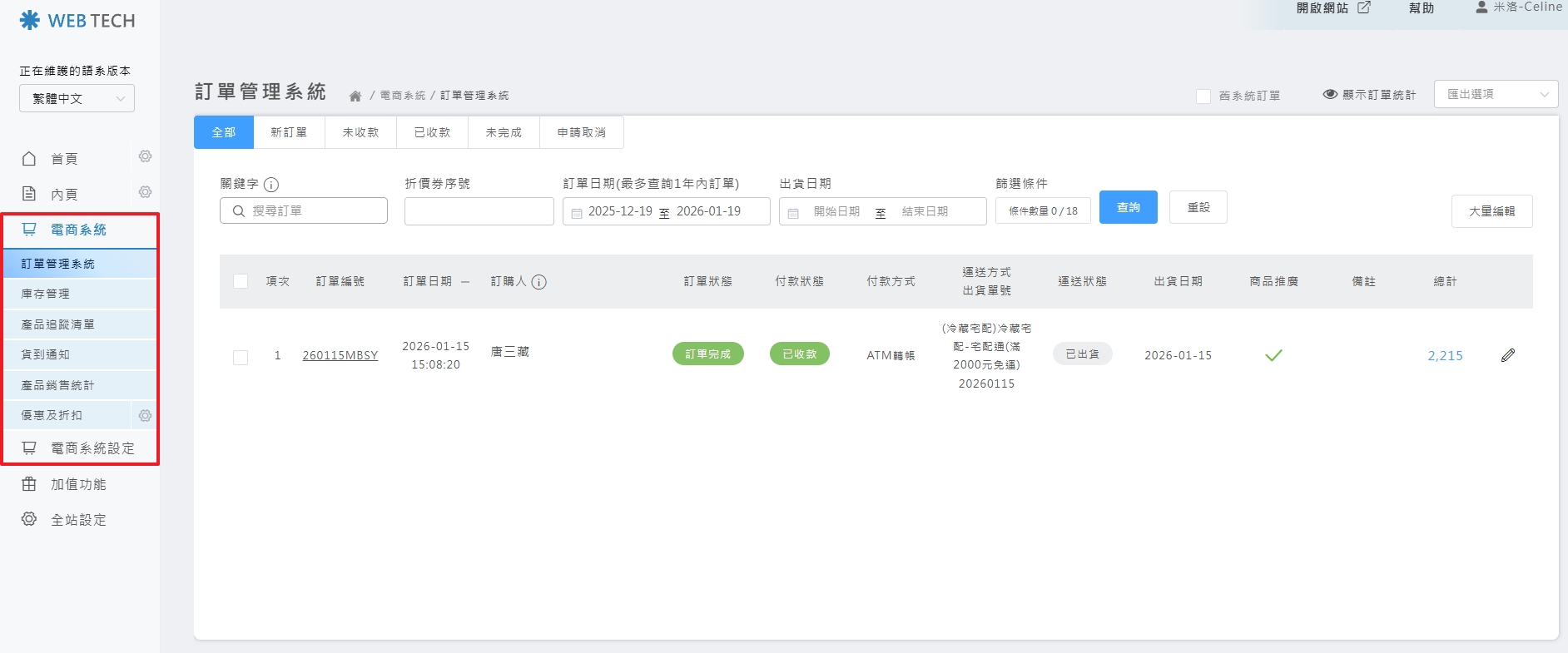Click the 幫助 link

click(1422, 7)
